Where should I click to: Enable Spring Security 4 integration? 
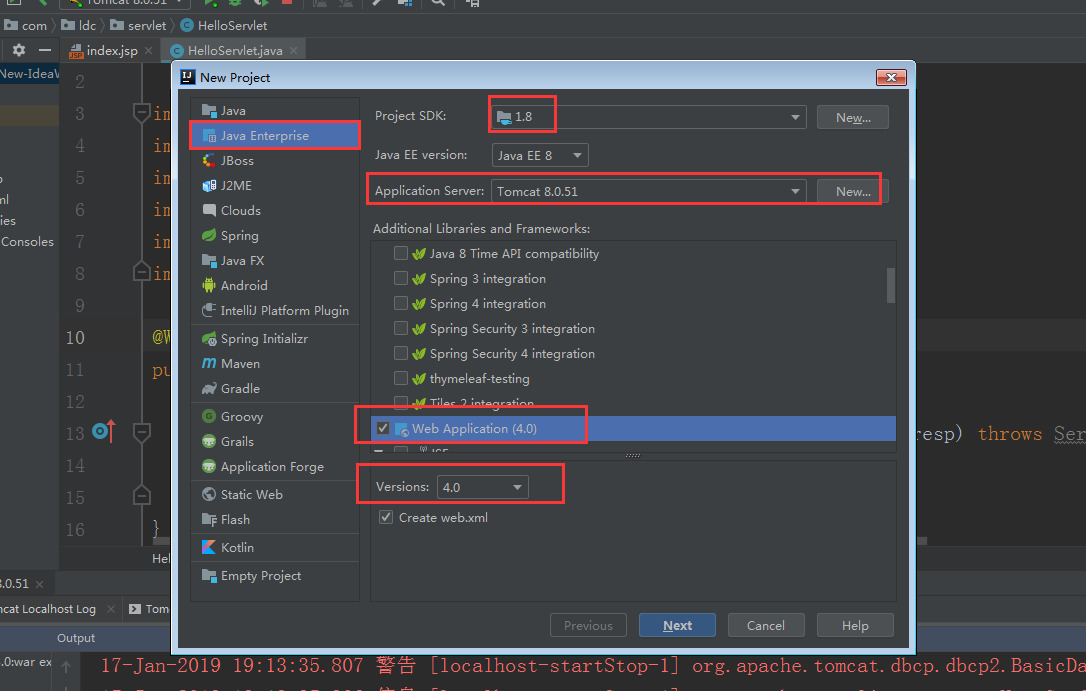tap(400, 352)
